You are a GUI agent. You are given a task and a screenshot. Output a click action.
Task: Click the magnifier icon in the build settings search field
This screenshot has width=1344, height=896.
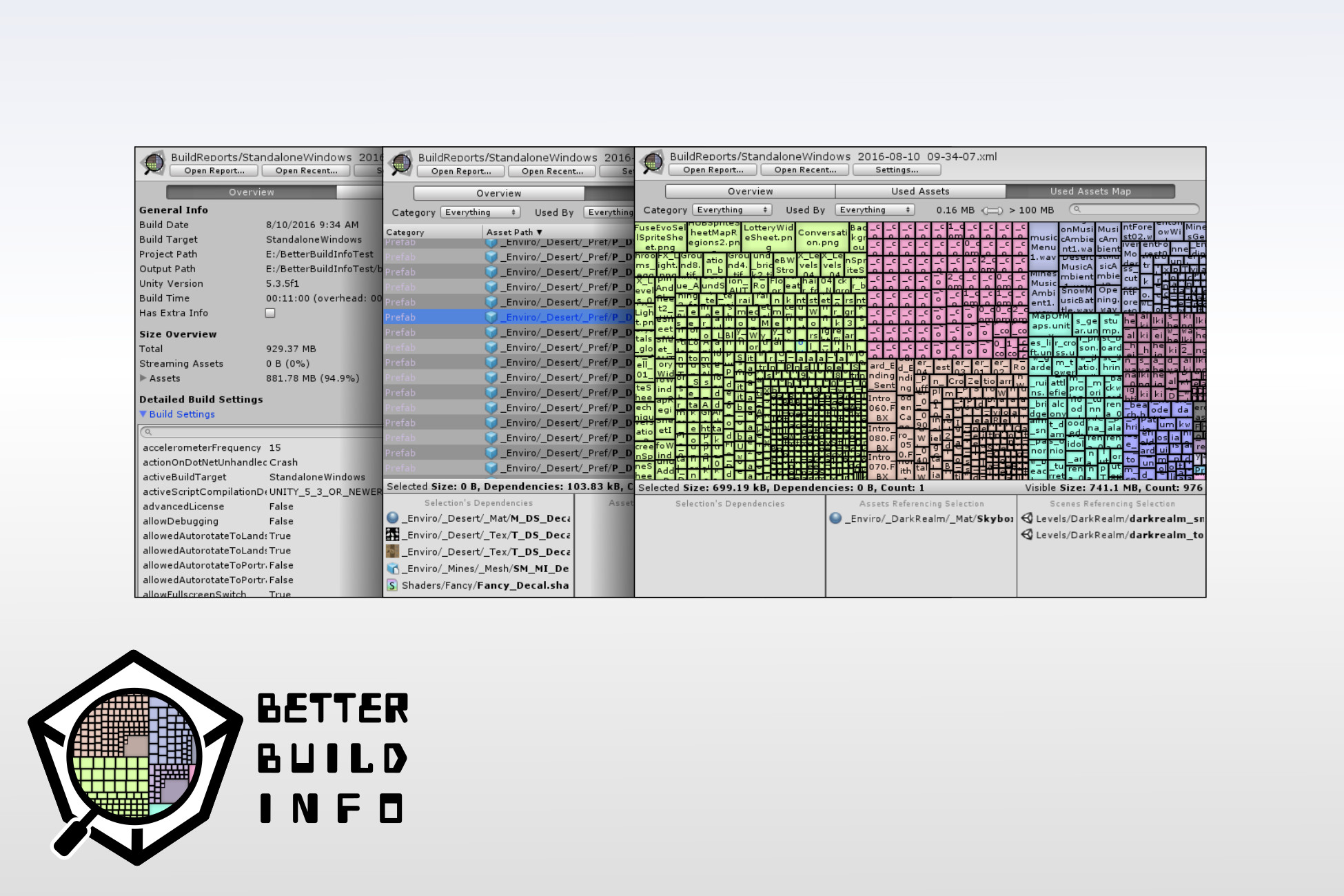148,432
